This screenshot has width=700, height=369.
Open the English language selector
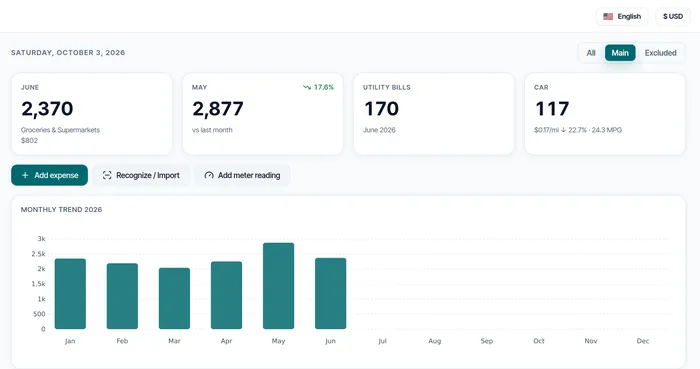click(622, 17)
